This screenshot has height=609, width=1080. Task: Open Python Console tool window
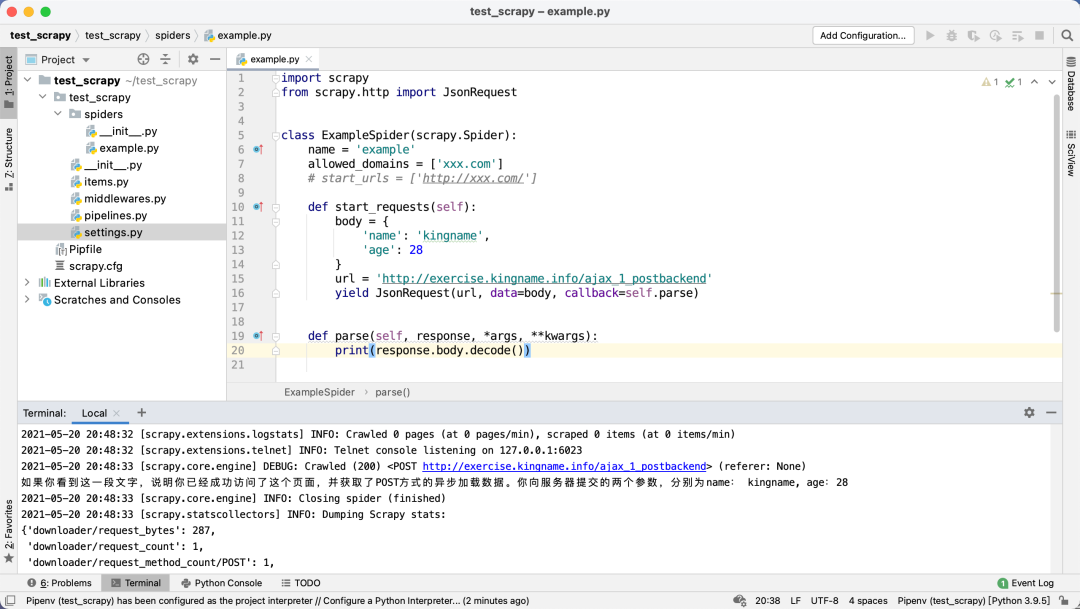pyautogui.click(x=221, y=583)
